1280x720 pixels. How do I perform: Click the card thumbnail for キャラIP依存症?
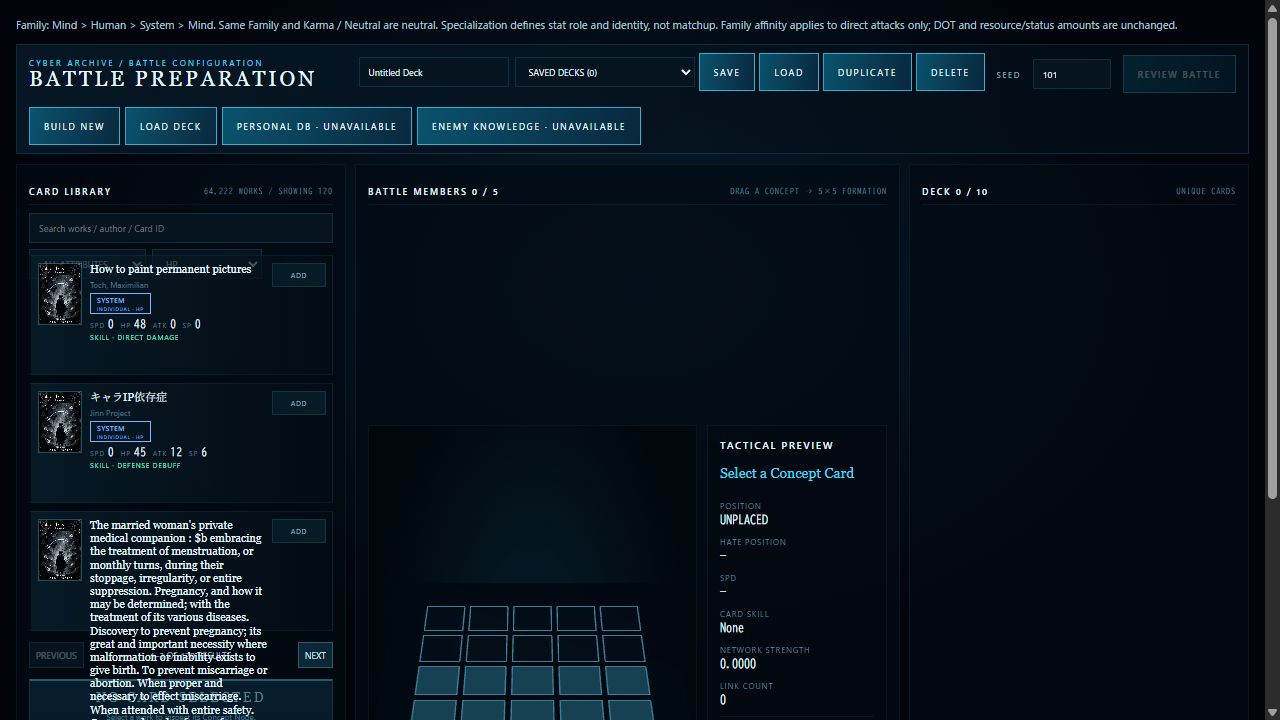[x=60, y=422]
